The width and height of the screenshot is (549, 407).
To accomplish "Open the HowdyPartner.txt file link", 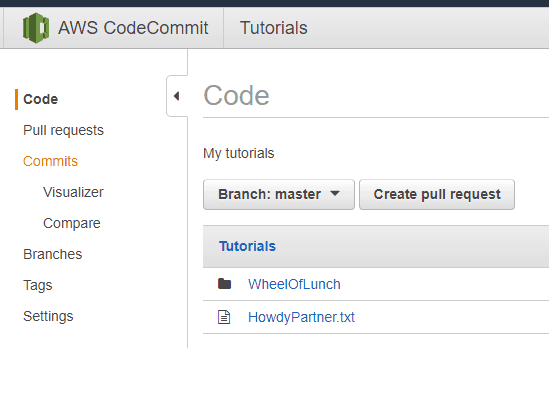I will [x=301, y=317].
